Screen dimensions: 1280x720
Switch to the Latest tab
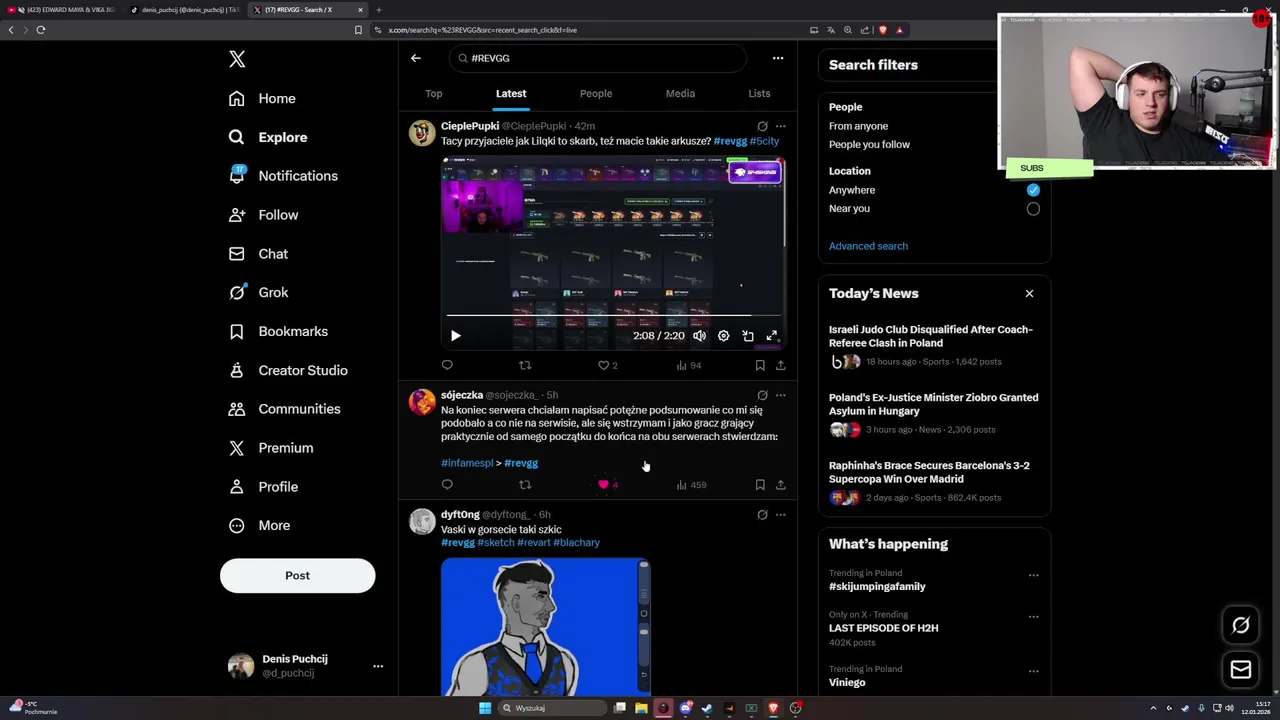511,94
